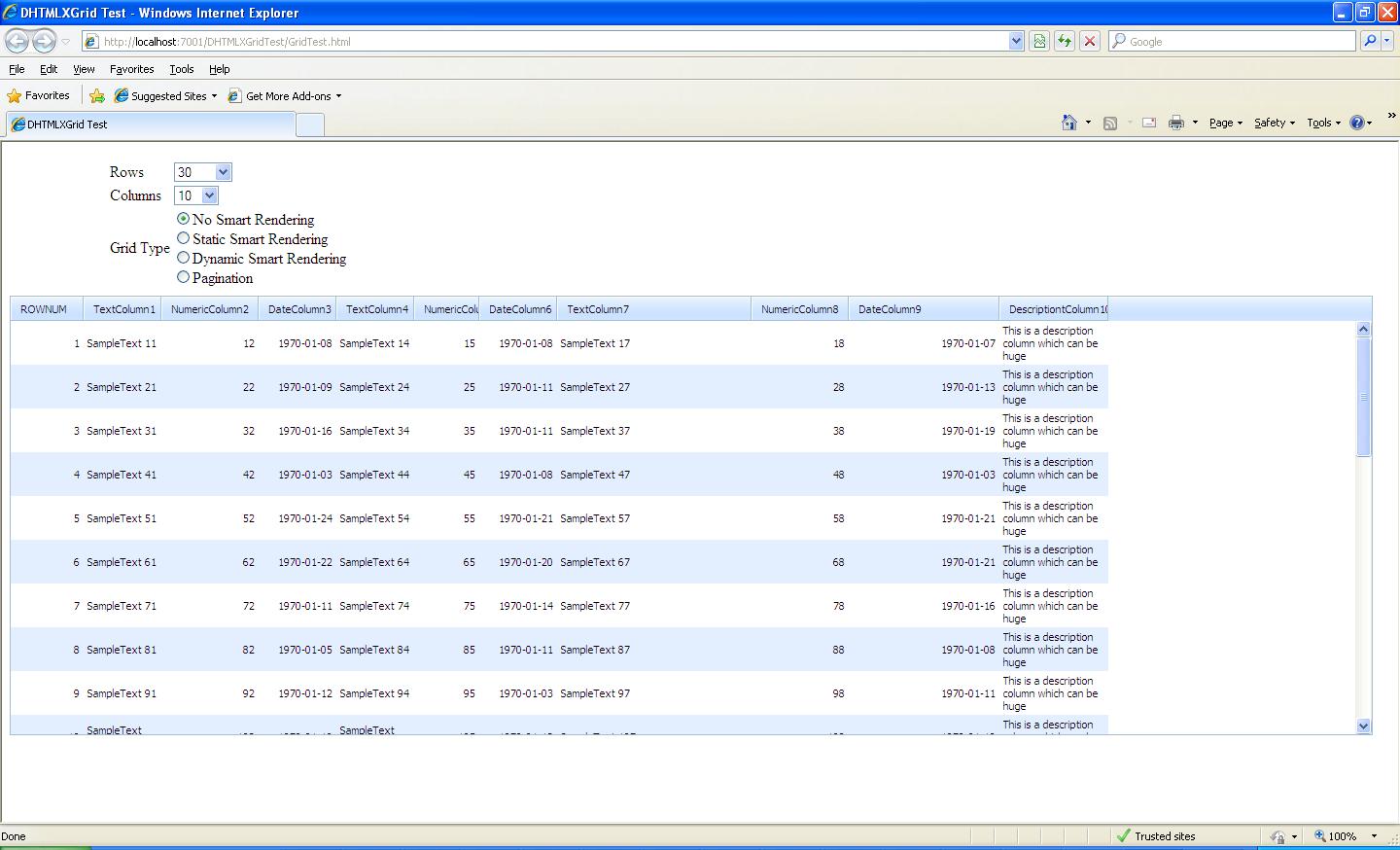Image resolution: width=1400 pixels, height=850 pixels.
Task: Open the File menu
Action: pos(17,69)
